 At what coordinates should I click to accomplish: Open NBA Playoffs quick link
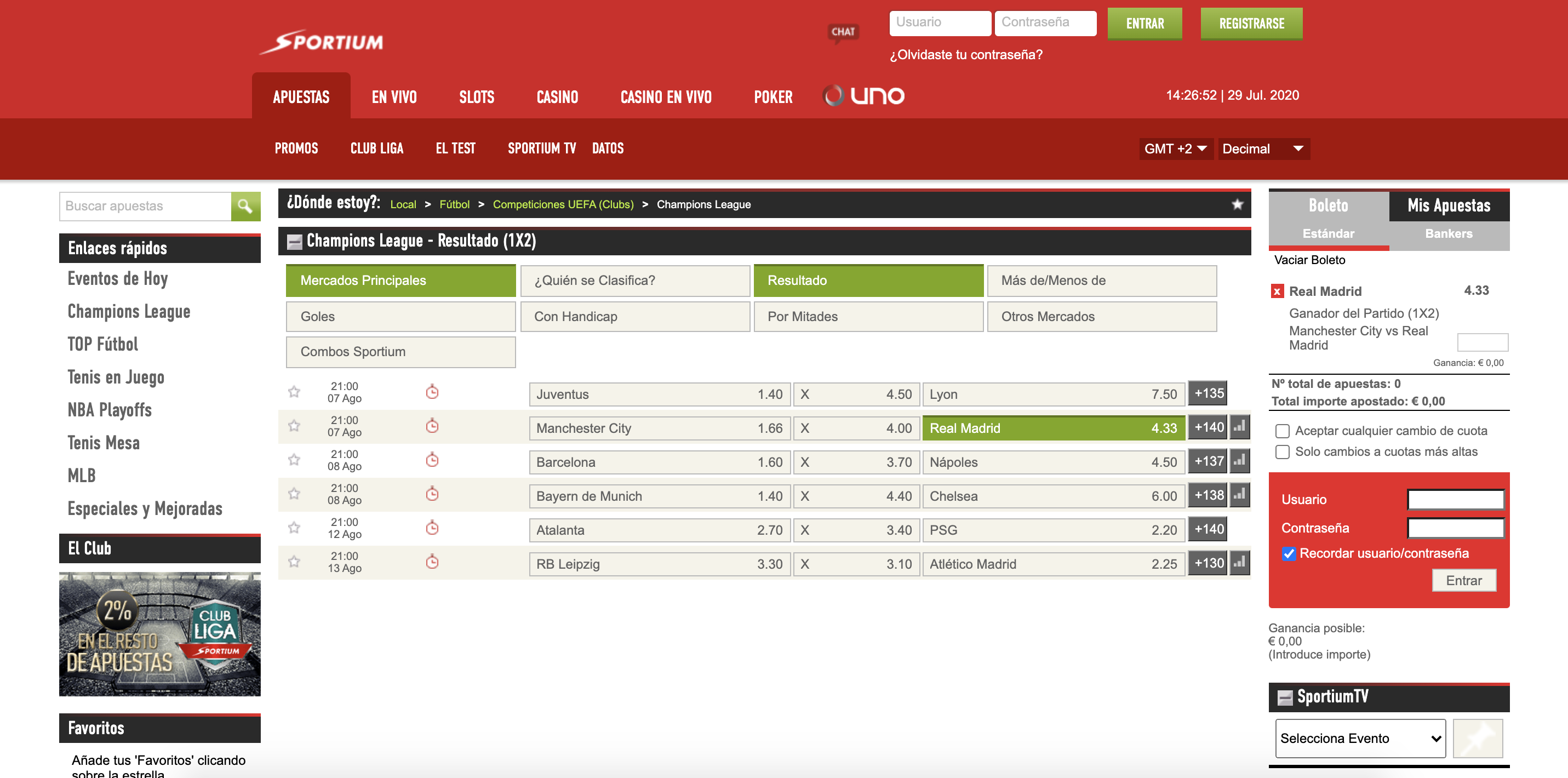[110, 410]
